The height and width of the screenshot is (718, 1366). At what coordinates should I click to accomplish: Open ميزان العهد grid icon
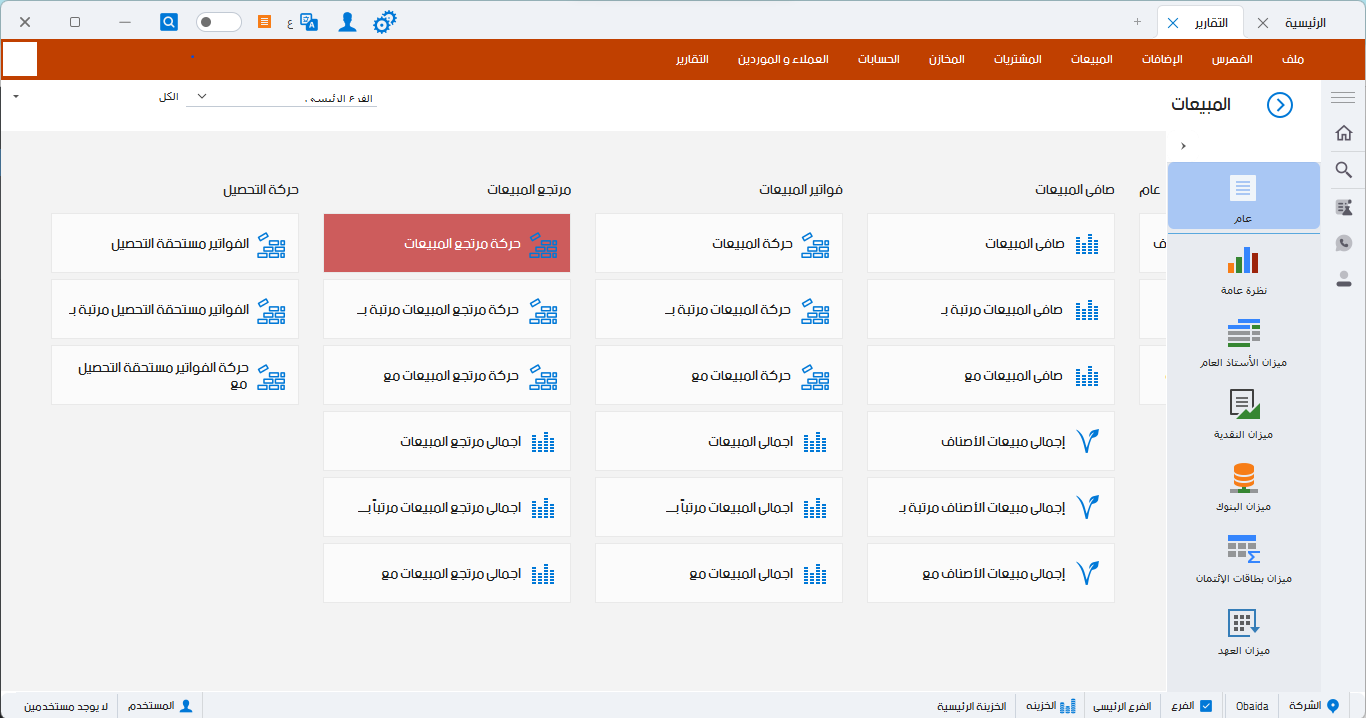(1243, 622)
